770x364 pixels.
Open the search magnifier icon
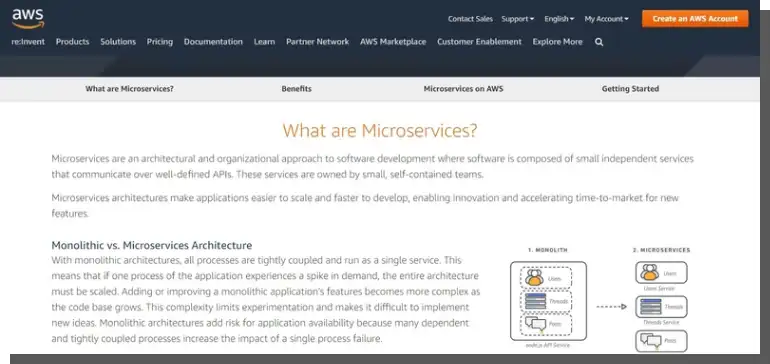click(599, 42)
